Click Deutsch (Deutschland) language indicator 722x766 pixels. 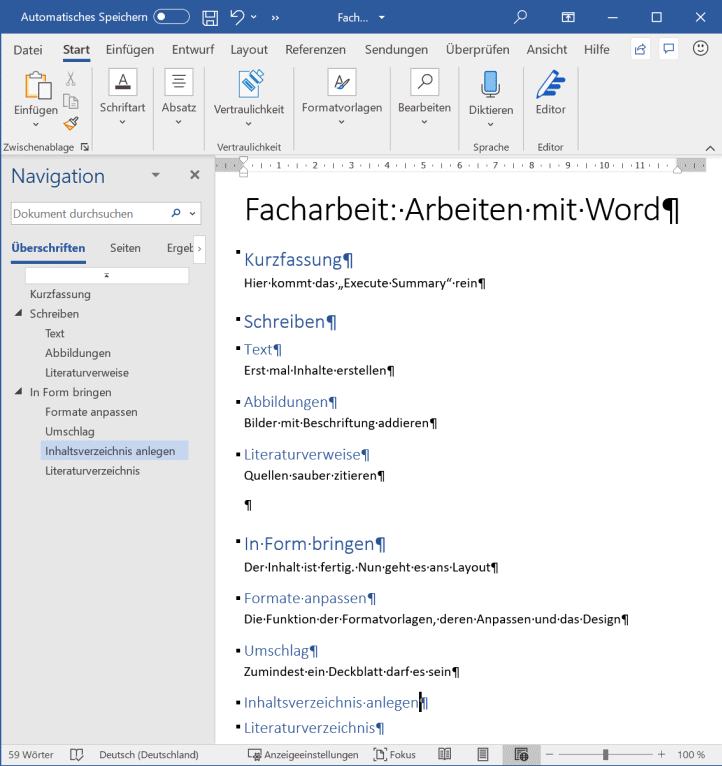click(x=149, y=755)
